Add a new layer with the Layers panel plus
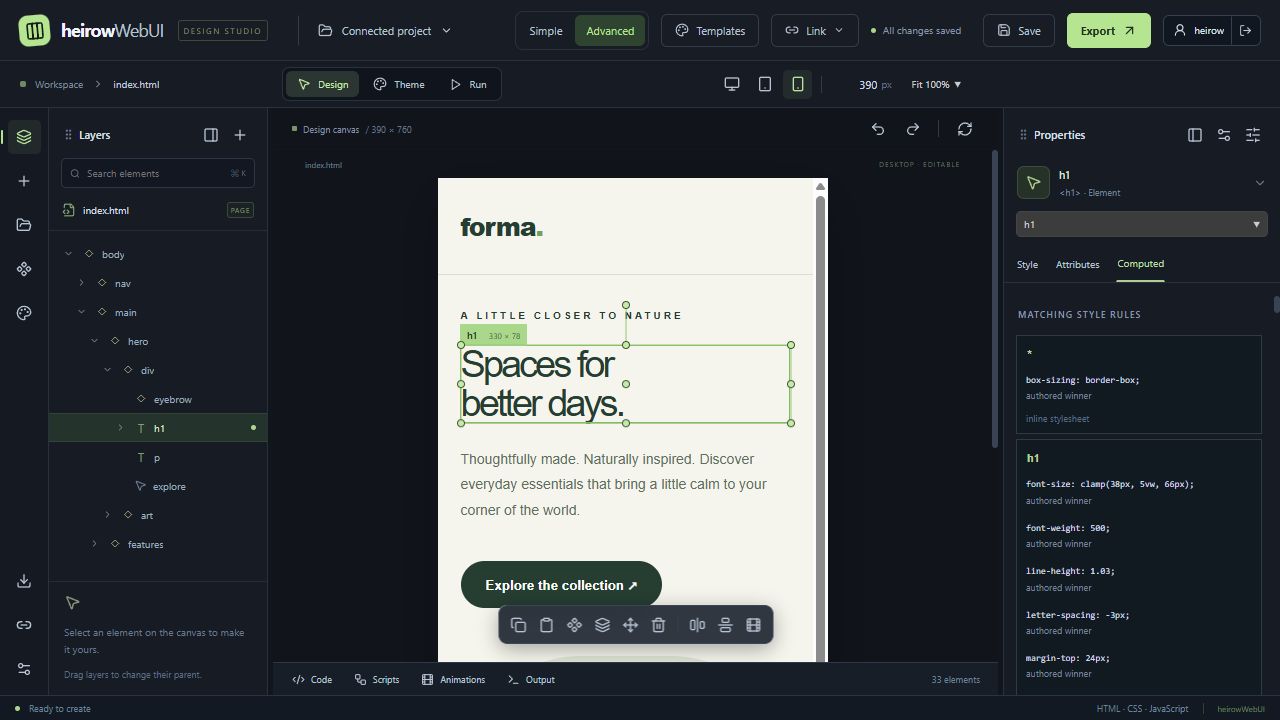This screenshot has width=1280, height=720. (240, 135)
